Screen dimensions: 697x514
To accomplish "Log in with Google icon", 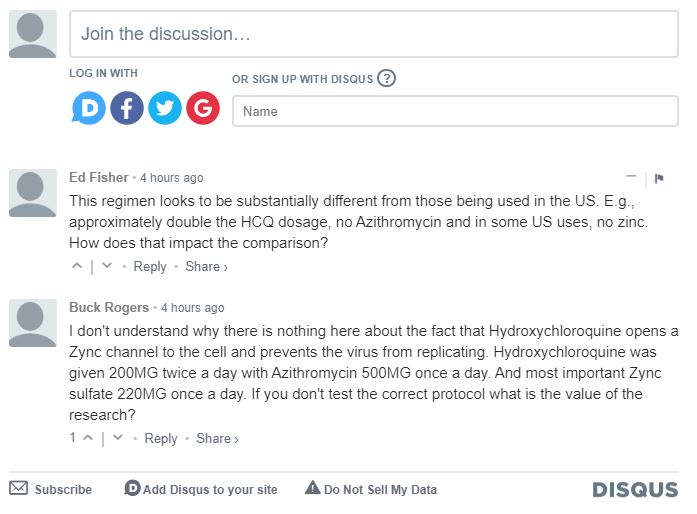I will pos(203,108).
